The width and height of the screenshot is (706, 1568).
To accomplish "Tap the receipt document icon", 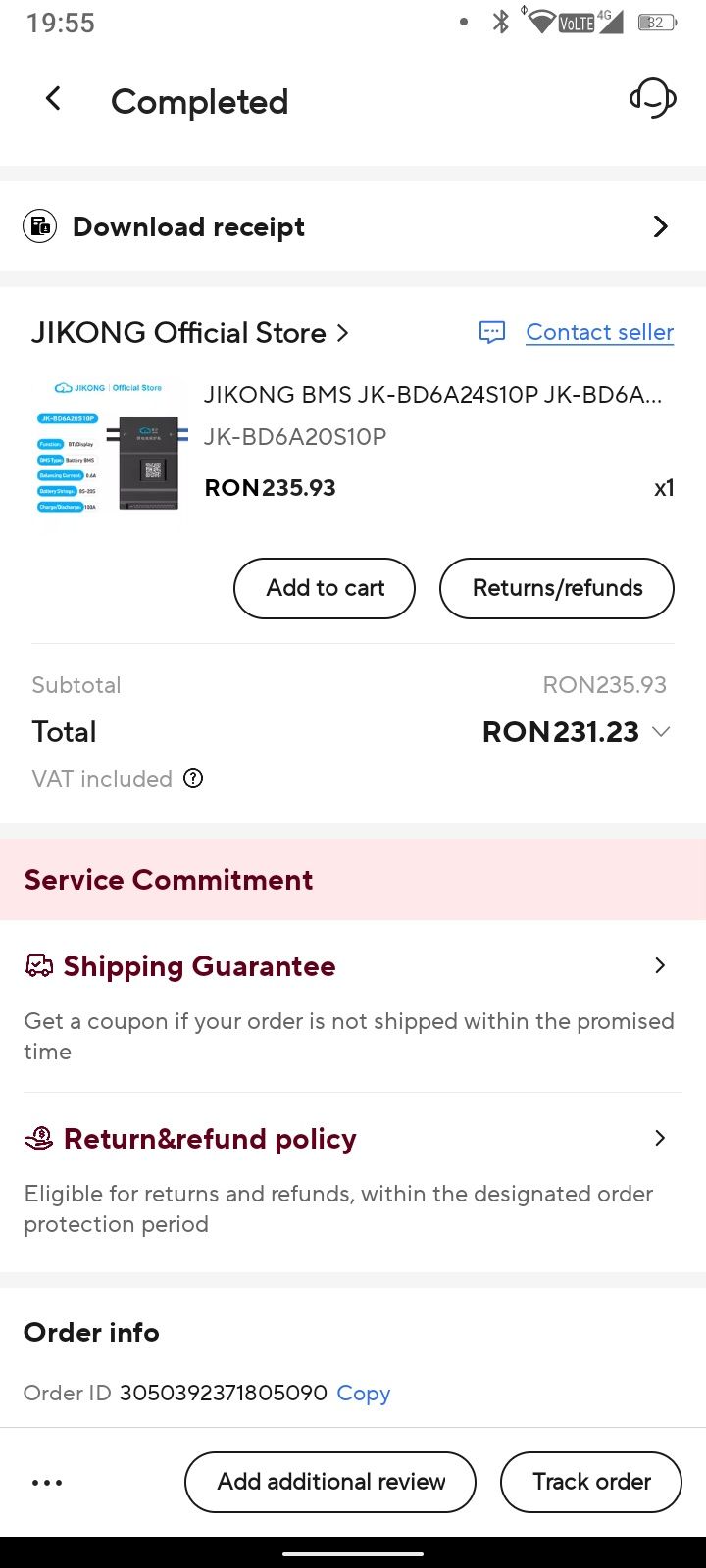I will coord(40,226).
